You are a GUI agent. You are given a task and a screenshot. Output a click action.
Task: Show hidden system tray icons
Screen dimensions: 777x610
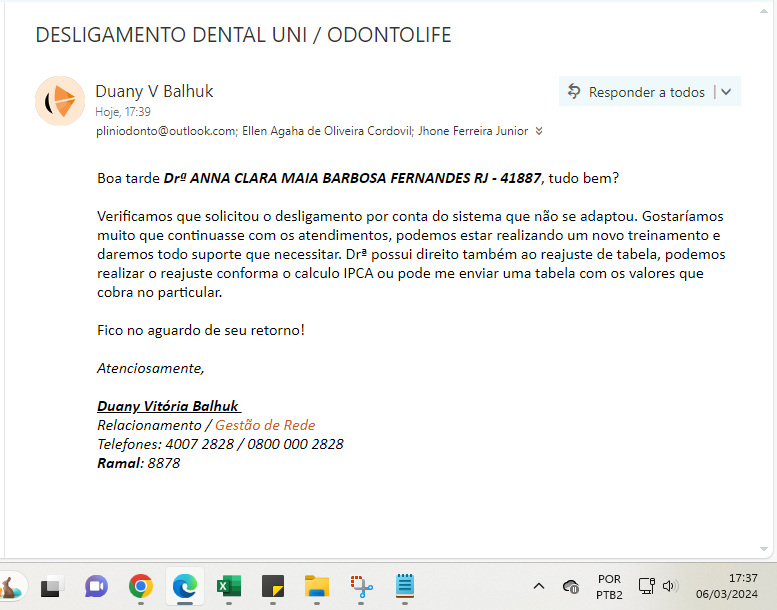(538, 586)
